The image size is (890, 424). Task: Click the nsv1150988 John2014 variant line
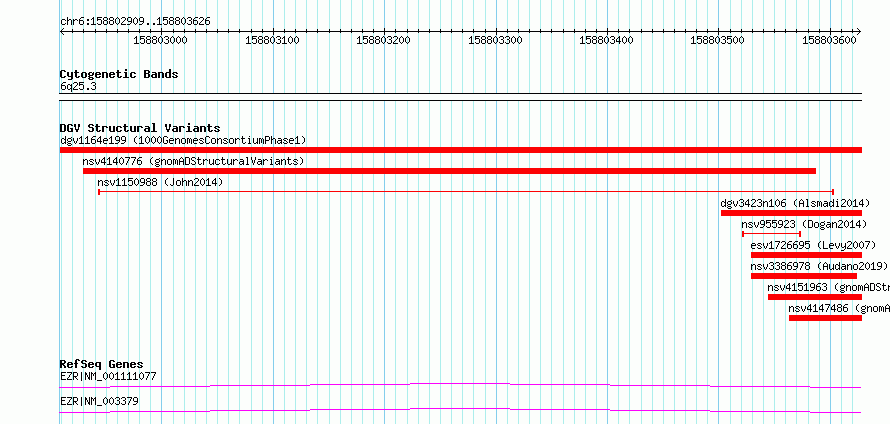[466, 192]
